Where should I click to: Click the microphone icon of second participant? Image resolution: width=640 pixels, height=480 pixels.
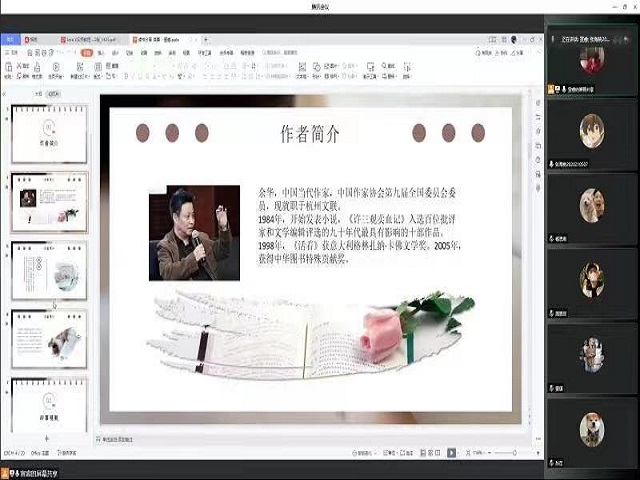point(551,164)
